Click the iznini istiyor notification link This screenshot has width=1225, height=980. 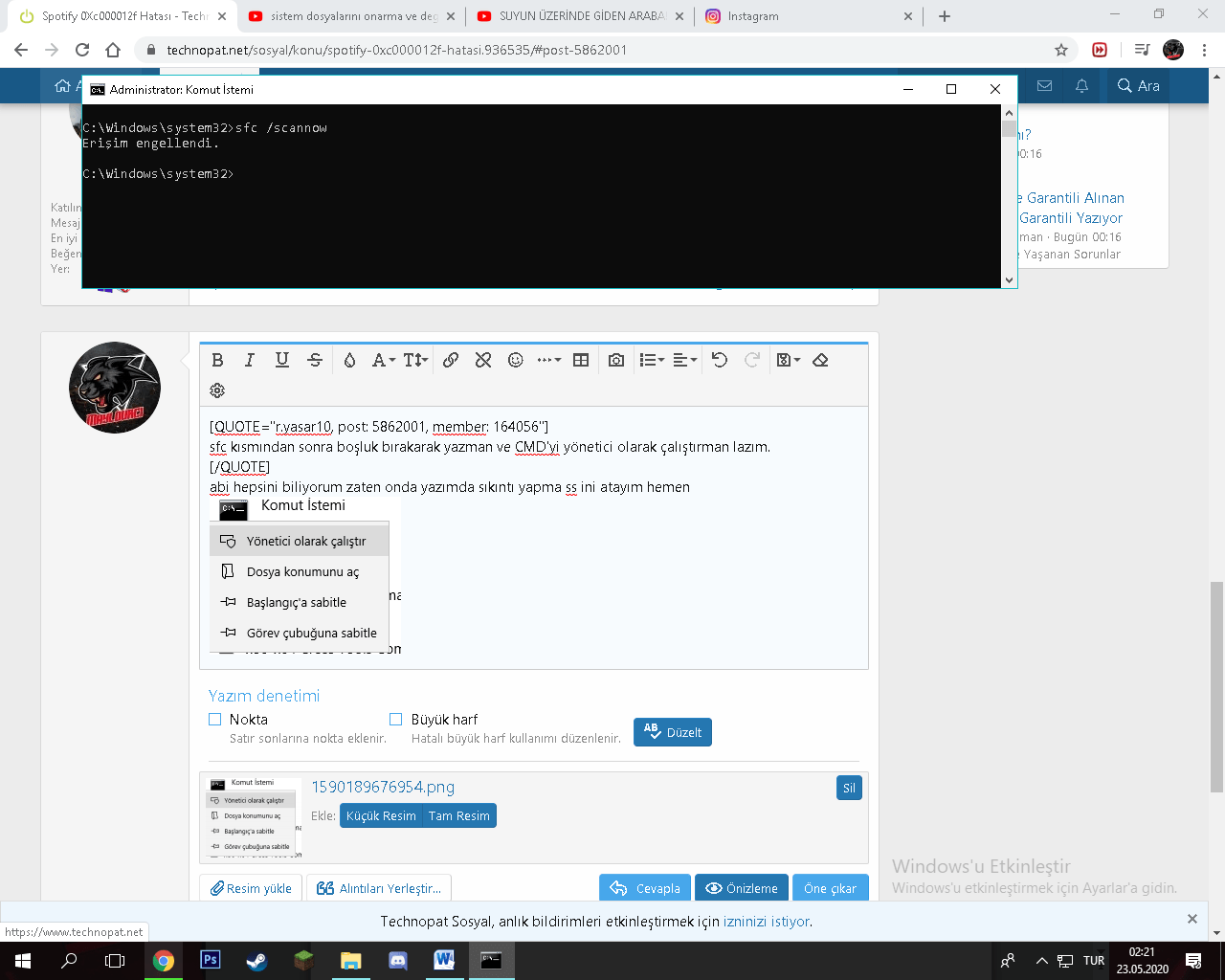pyautogui.click(x=767, y=922)
